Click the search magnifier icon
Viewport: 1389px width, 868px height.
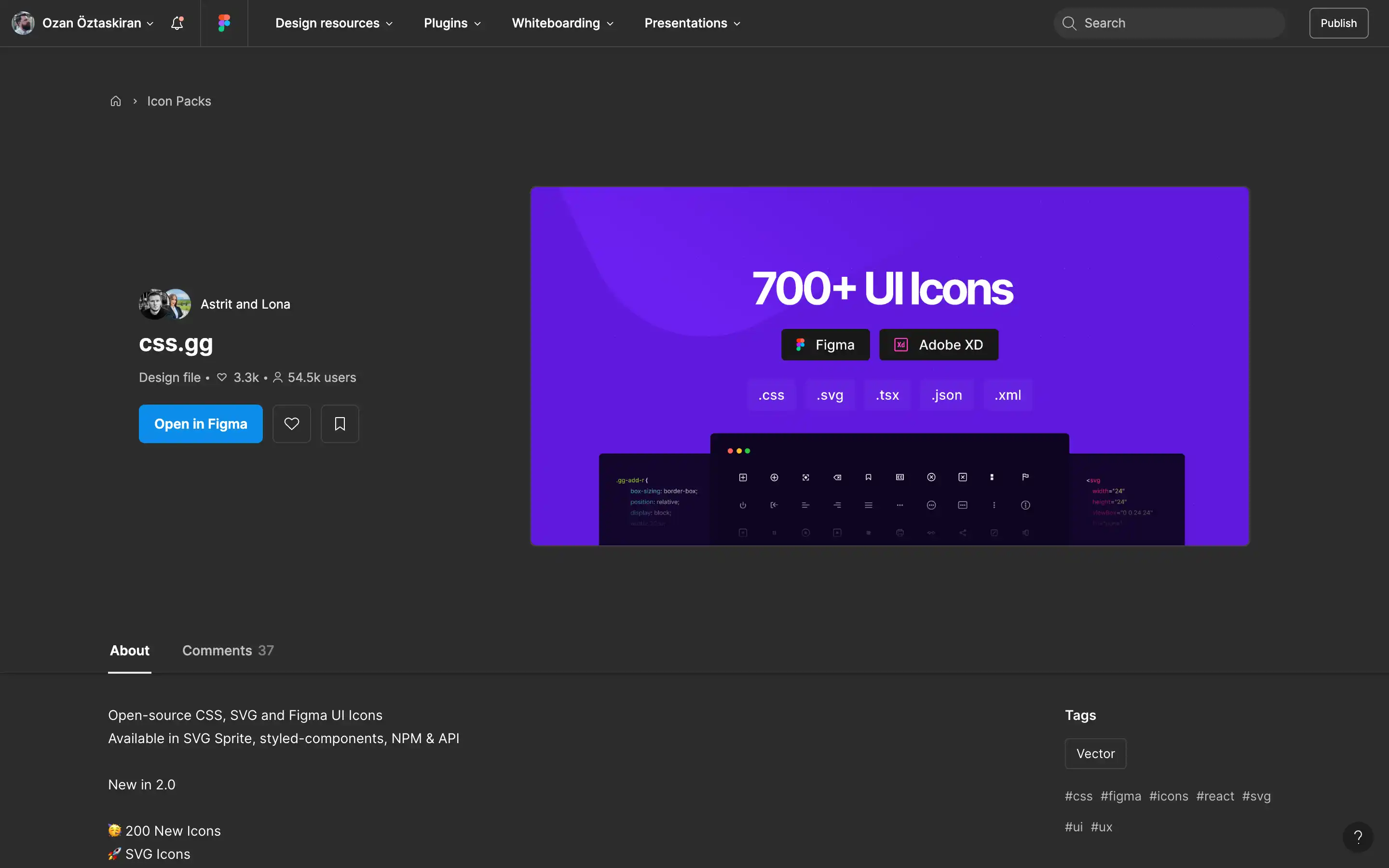[x=1069, y=23]
